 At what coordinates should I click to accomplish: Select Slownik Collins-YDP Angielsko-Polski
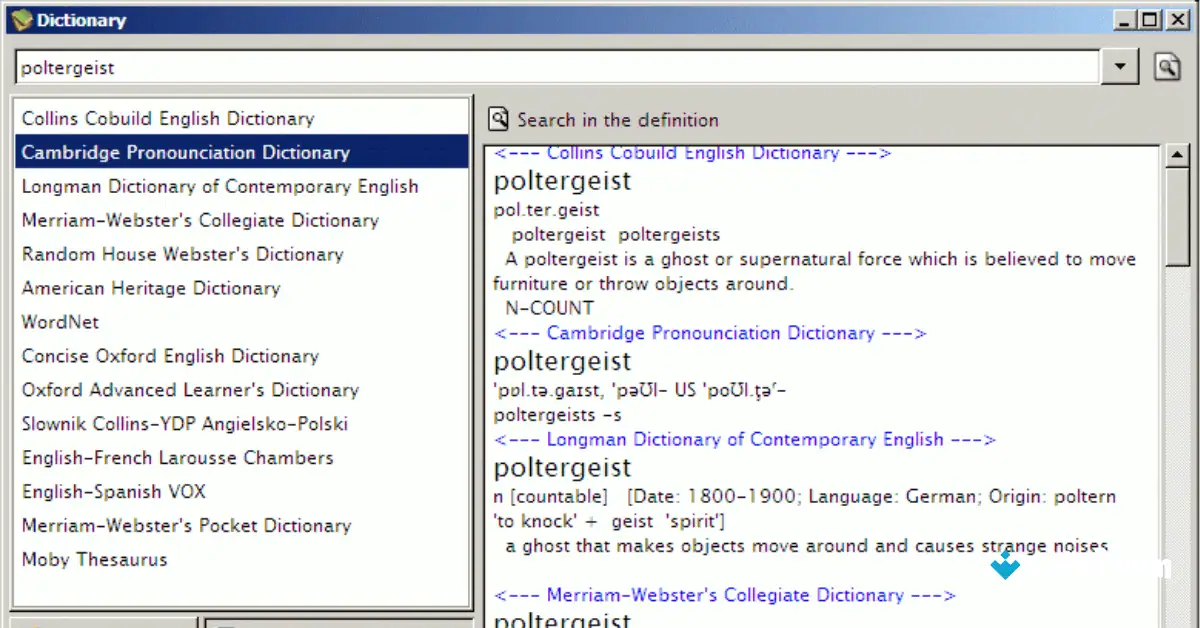tap(185, 424)
